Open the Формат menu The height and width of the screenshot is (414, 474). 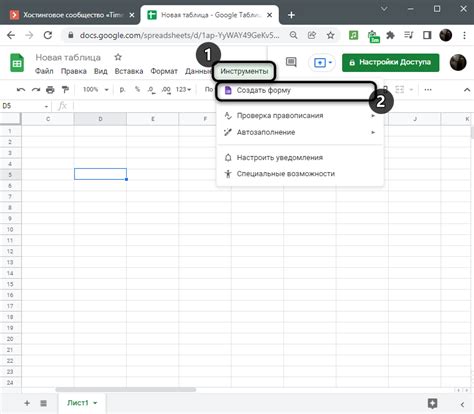[x=164, y=71]
